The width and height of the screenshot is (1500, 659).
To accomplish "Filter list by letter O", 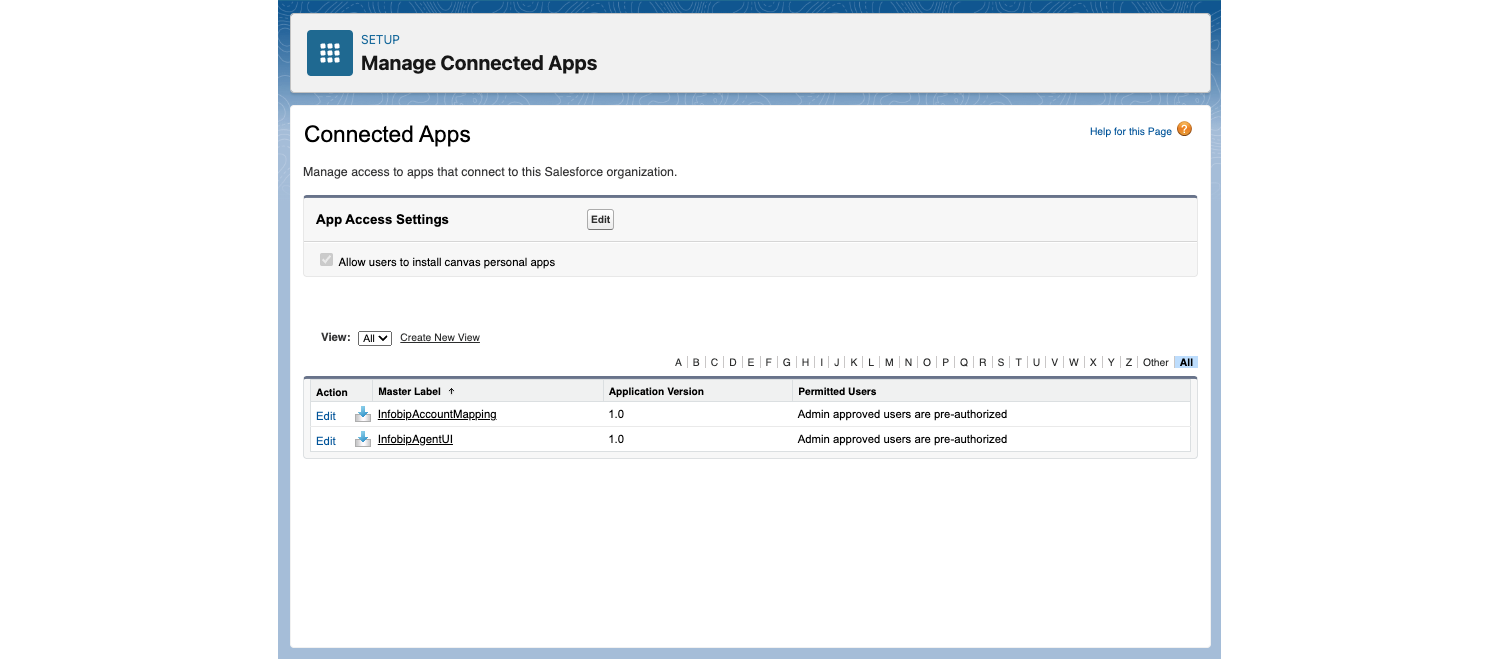I will [927, 363].
